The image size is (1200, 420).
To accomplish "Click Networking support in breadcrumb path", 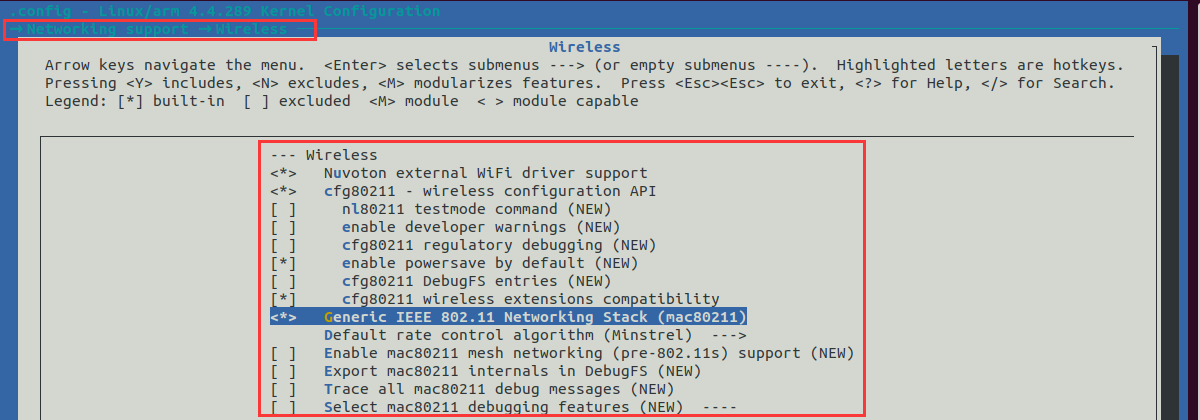I will pyautogui.click(x=106, y=29).
